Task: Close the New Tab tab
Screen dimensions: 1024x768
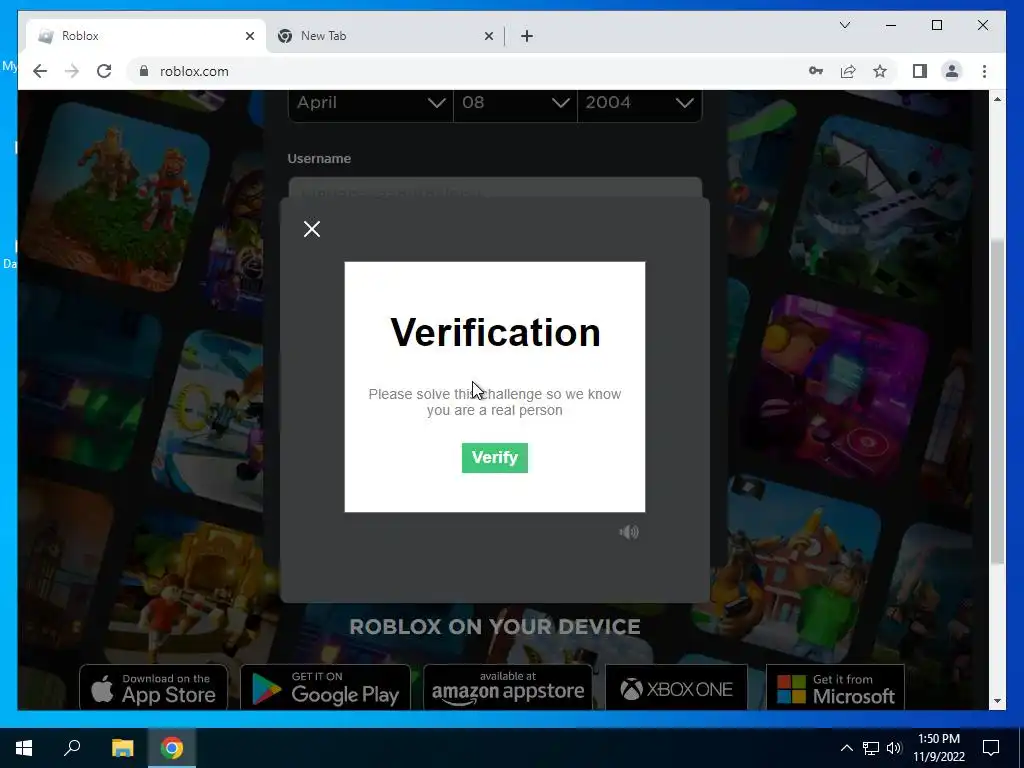Action: (x=488, y=36)
